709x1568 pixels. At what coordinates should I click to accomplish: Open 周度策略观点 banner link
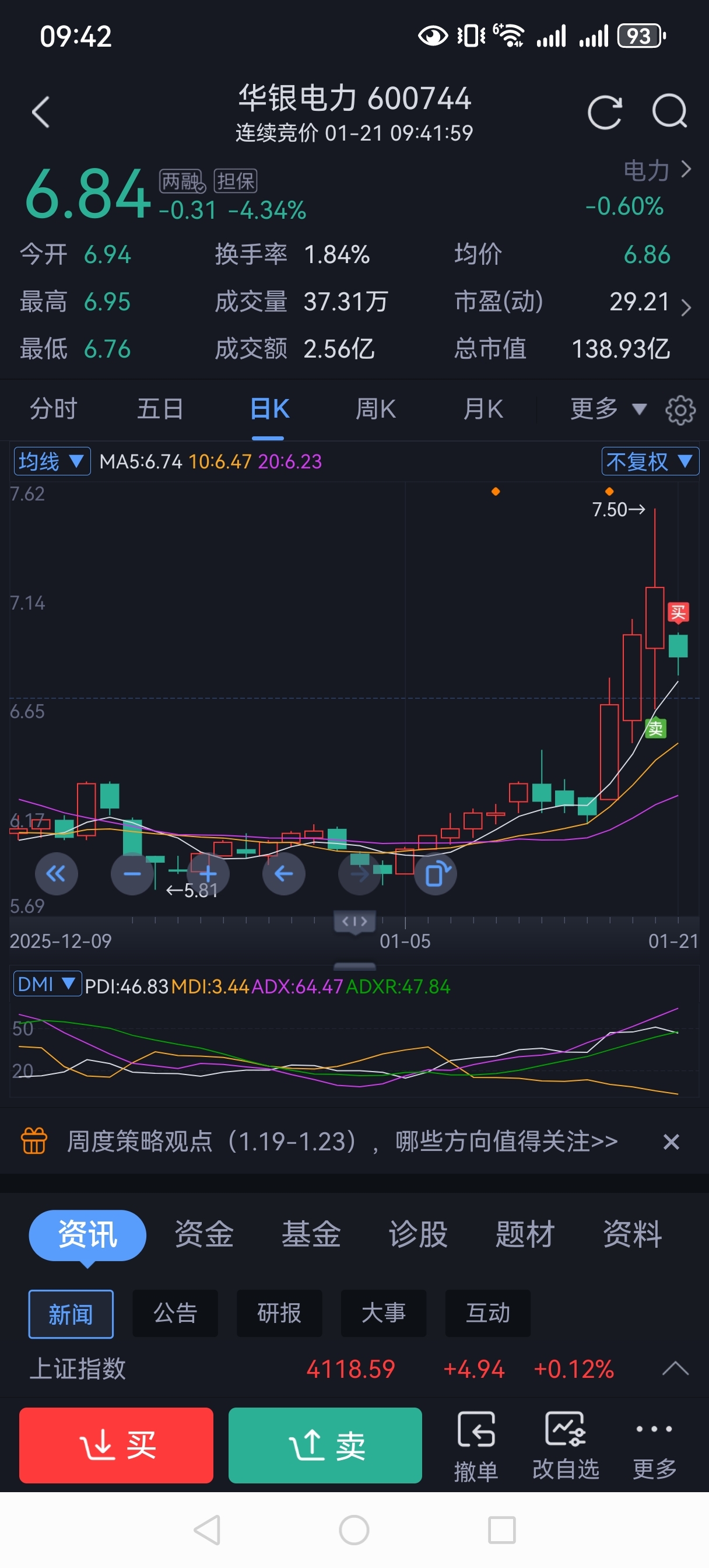(342, 1142)
